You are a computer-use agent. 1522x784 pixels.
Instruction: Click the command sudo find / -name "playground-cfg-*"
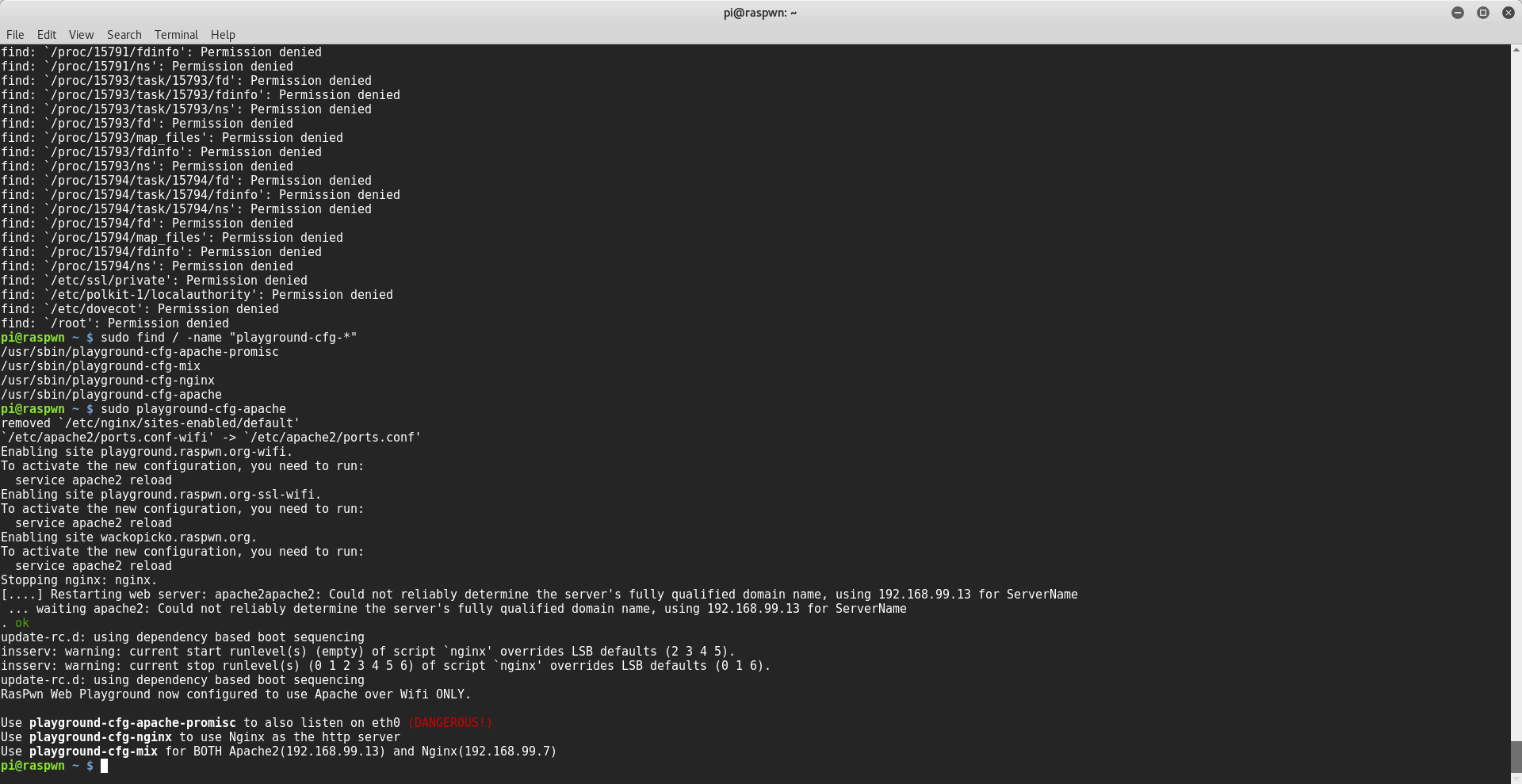tap(229, 338)
